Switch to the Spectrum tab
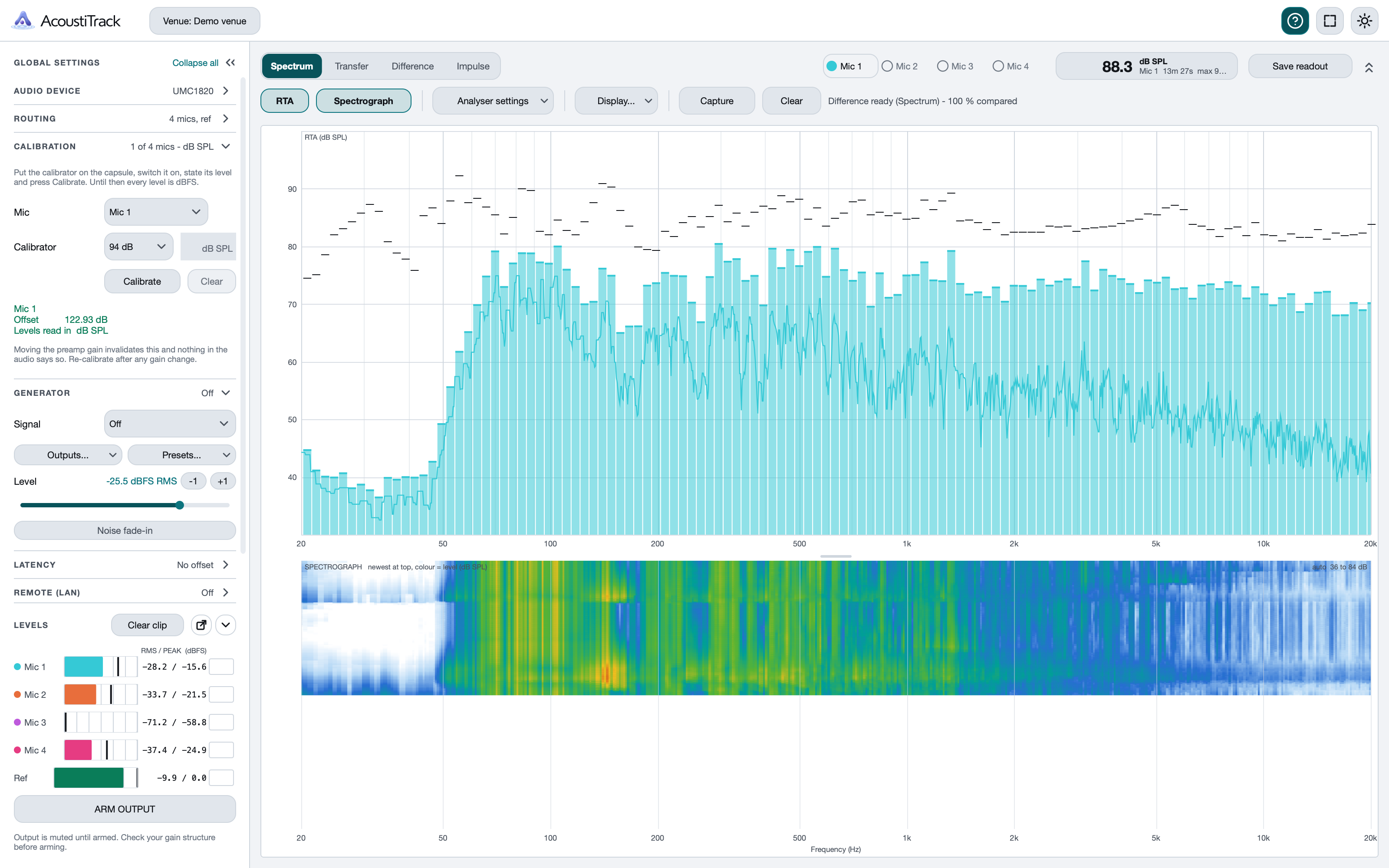The height and width of the screenshot is (868, 1389). [x=292, y=66]
